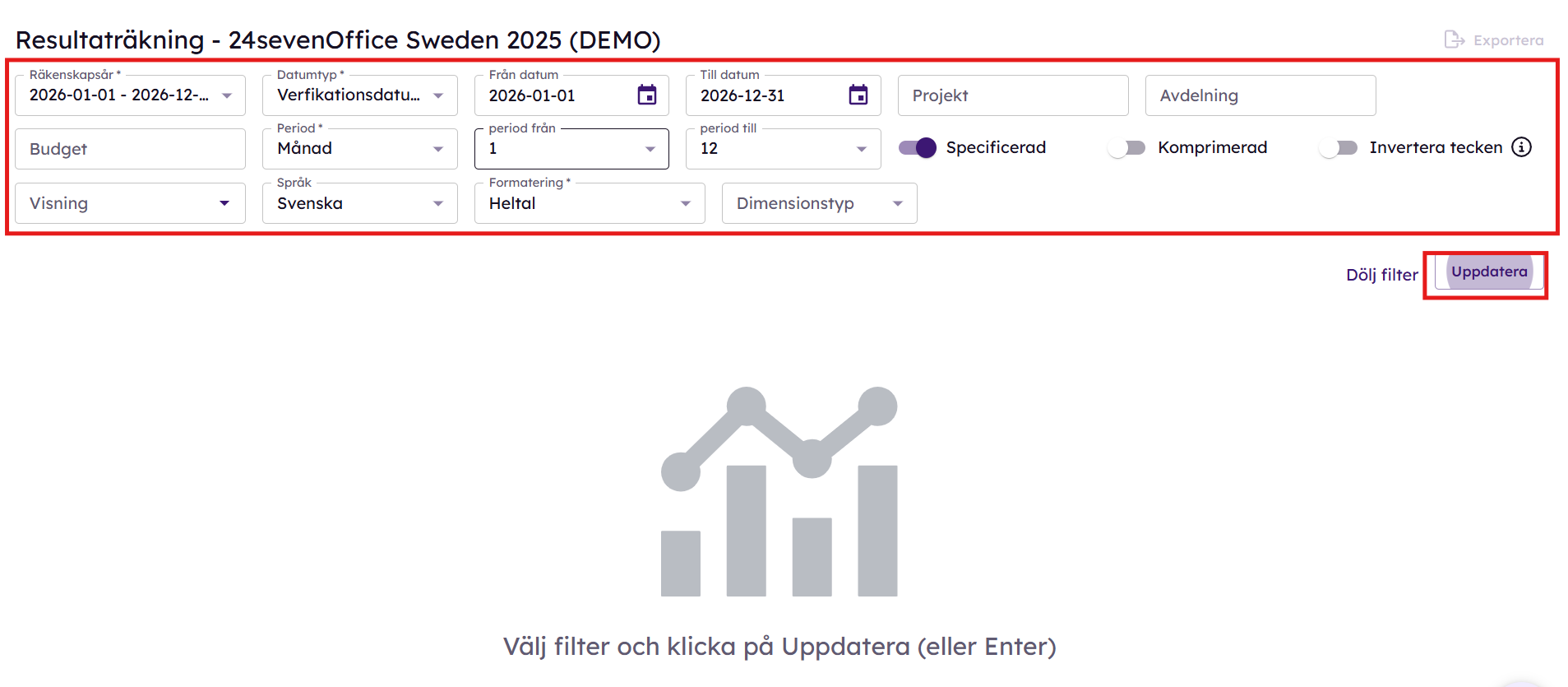Image resolution: width=1568 pixels, height=687 pixels.
Task: Turn off the Specificerad switch
Action: pyautogui.click(x=918, y=147)
